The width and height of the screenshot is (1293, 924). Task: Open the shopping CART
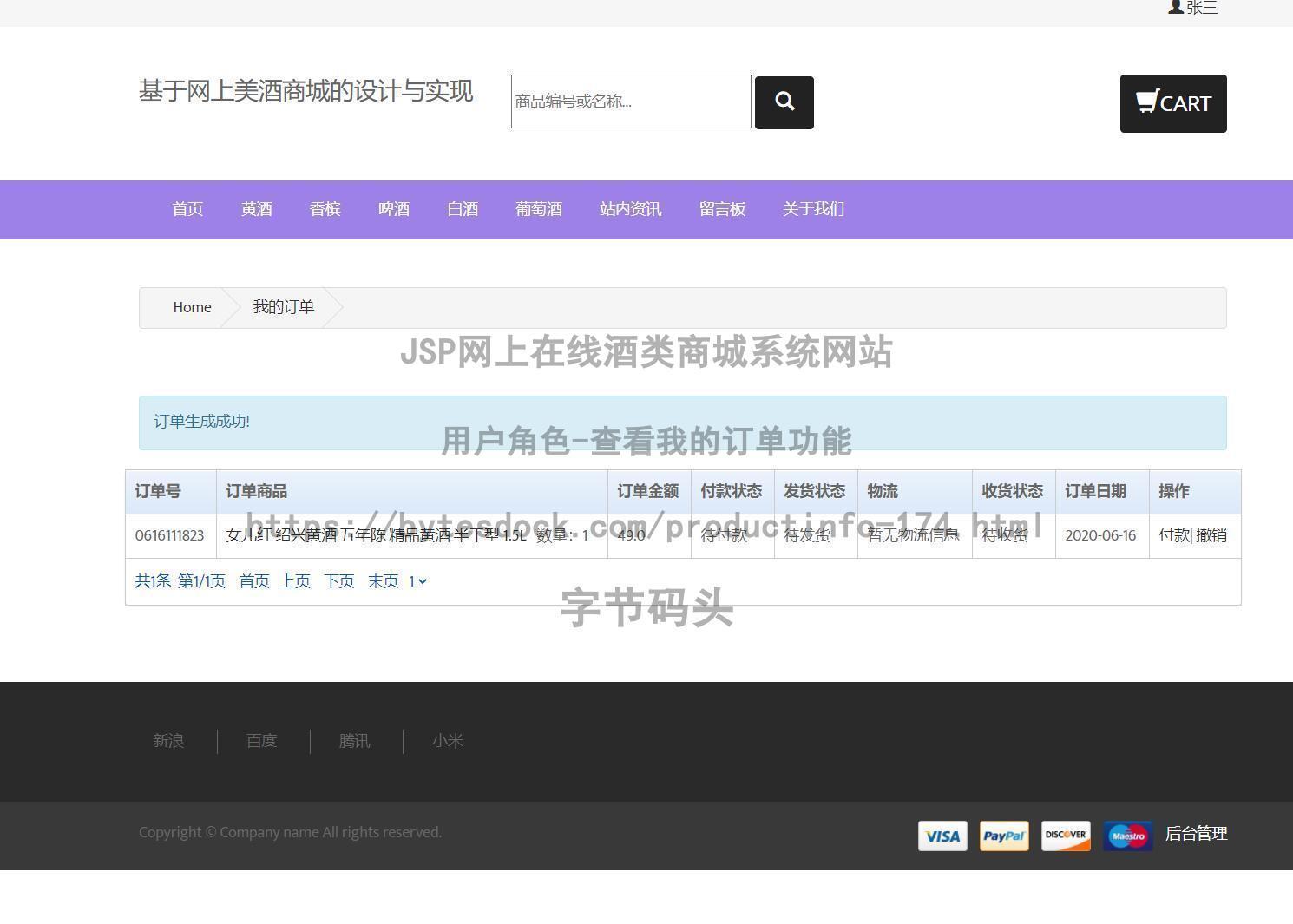coord(1173,103)
